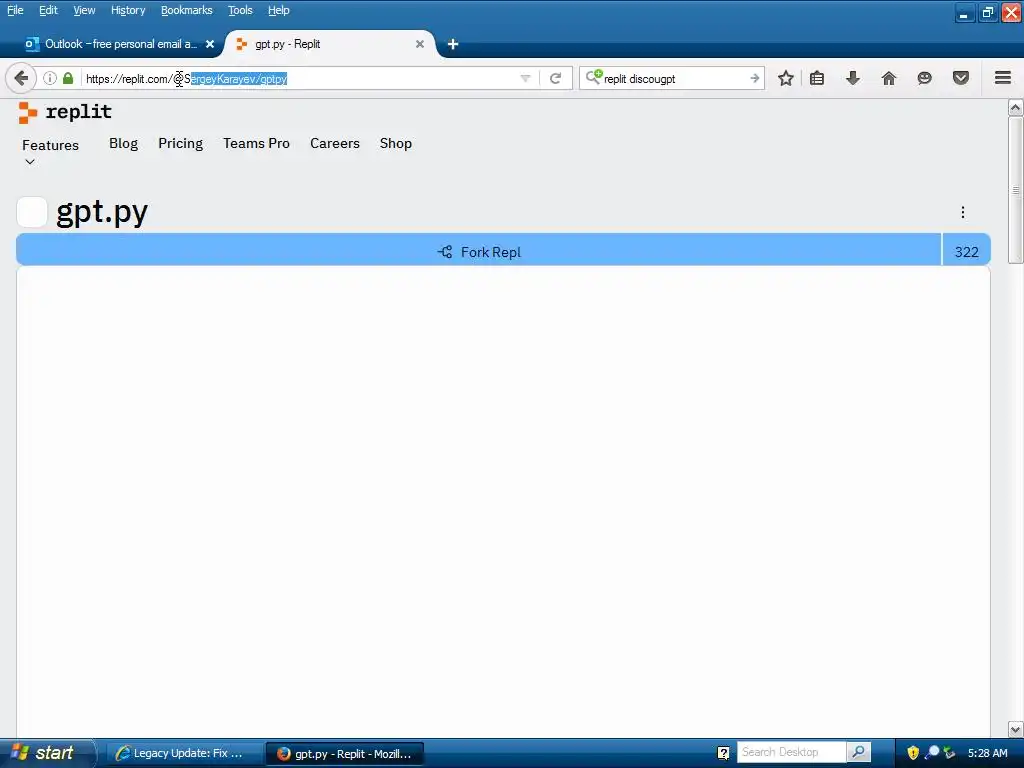Open the repl three-dot options menu

point(963,212)
